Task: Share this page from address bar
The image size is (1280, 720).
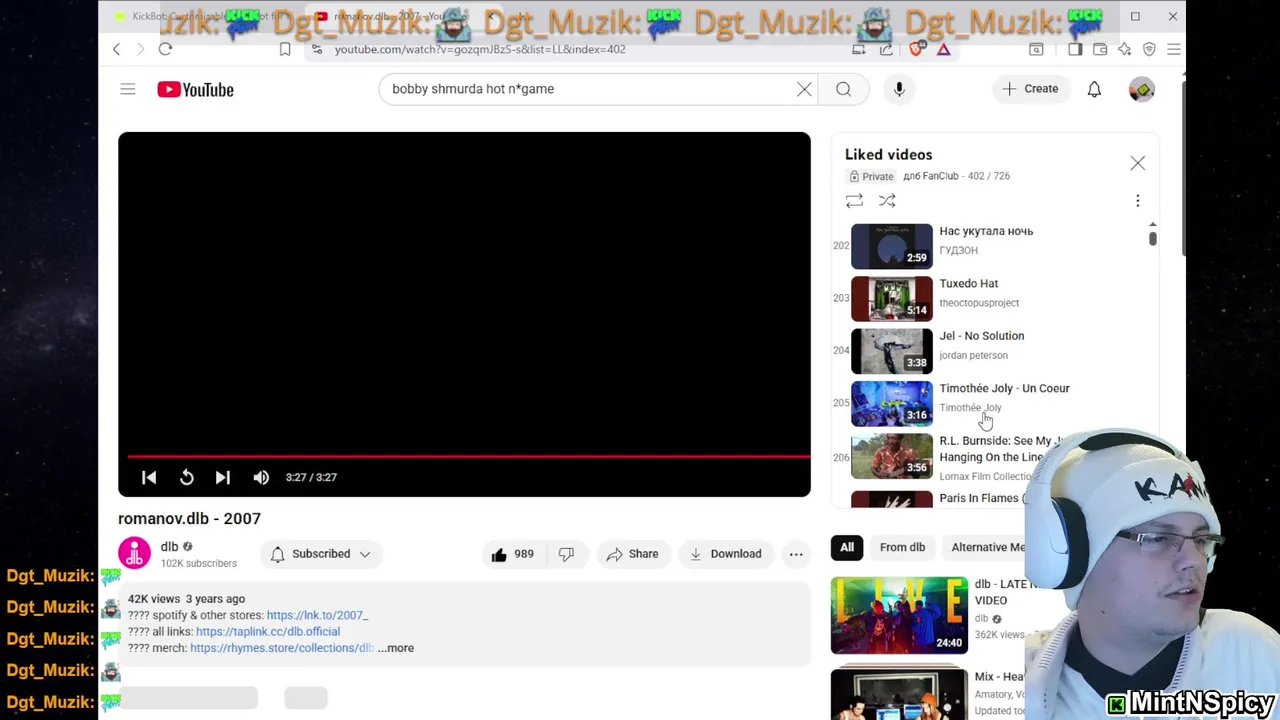Action: click(886, 49)
